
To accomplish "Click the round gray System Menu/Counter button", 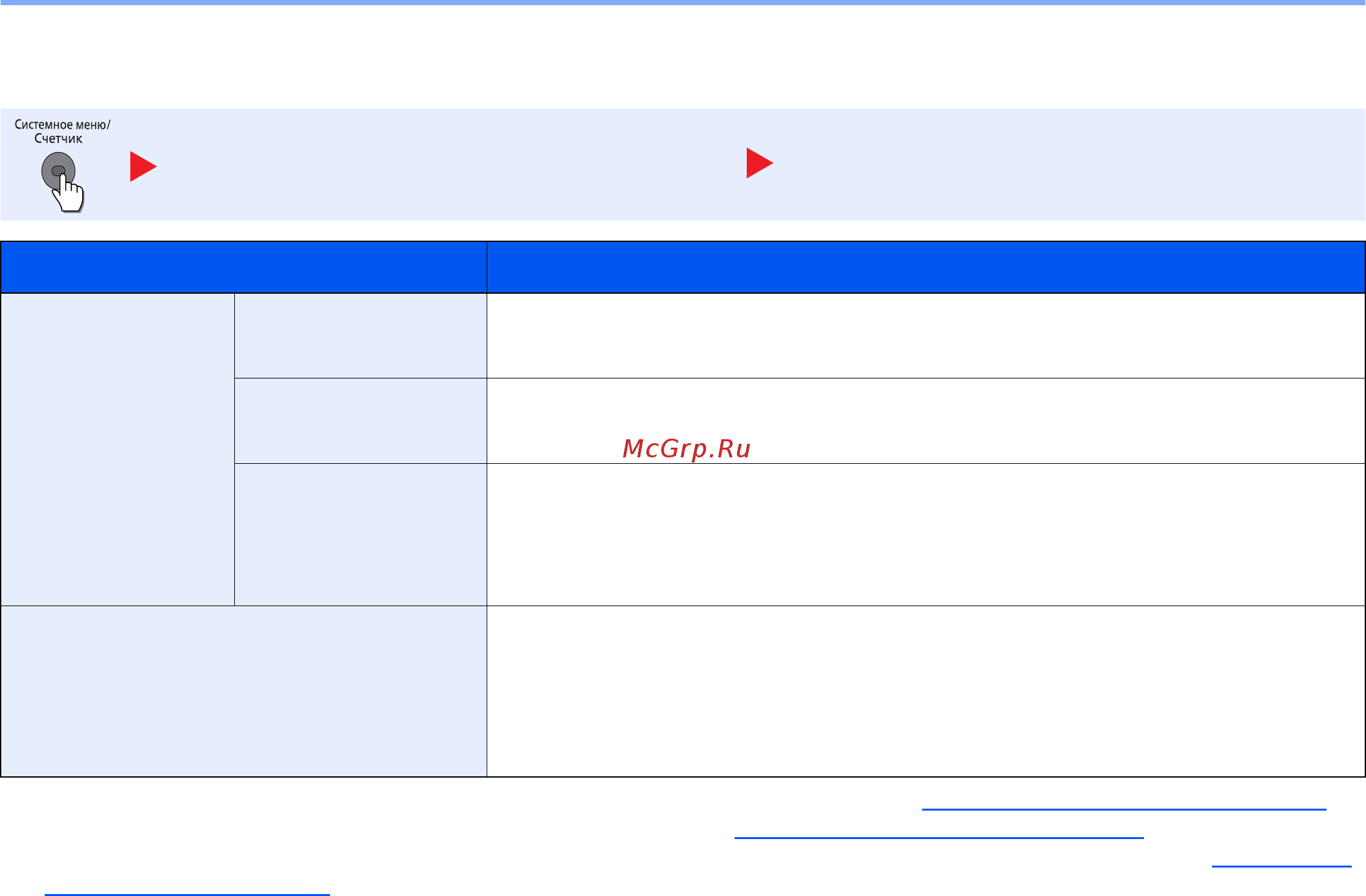I will (58, 171).
